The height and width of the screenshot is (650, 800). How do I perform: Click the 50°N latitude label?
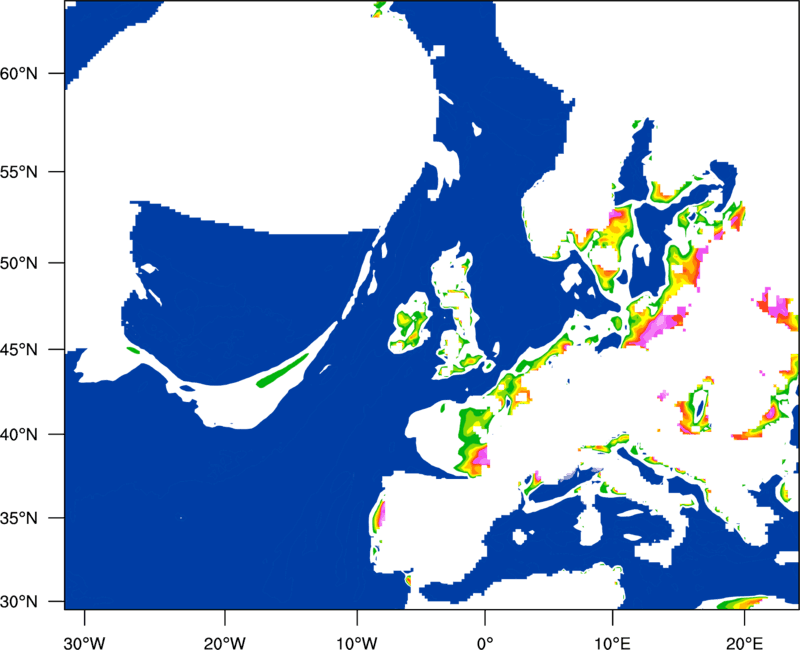click(19, 263)
